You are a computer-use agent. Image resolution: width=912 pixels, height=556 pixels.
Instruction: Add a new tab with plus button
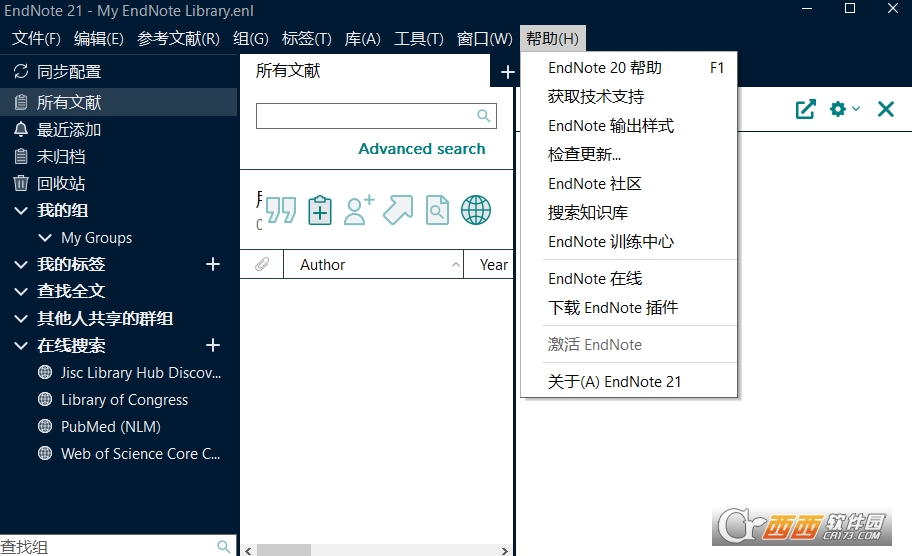508,72
